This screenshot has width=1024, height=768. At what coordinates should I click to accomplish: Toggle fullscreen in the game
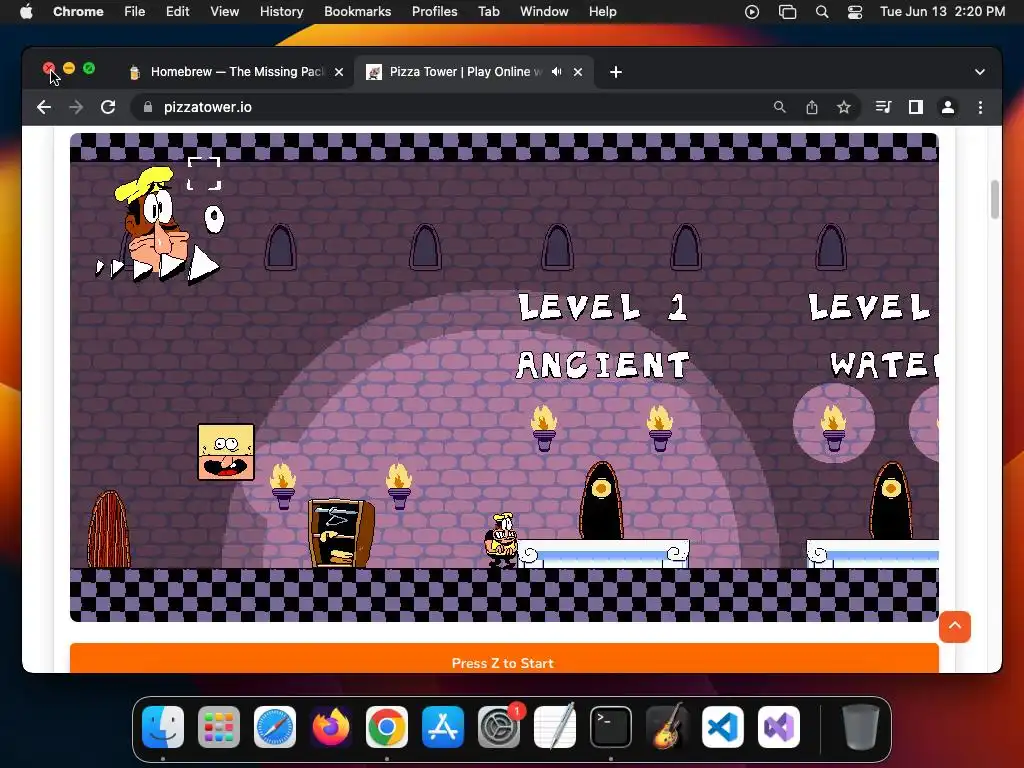(x=204, y=174)
